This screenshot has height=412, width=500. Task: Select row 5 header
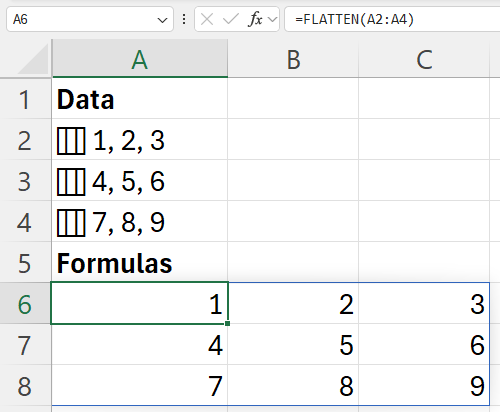tap(25, 262)
